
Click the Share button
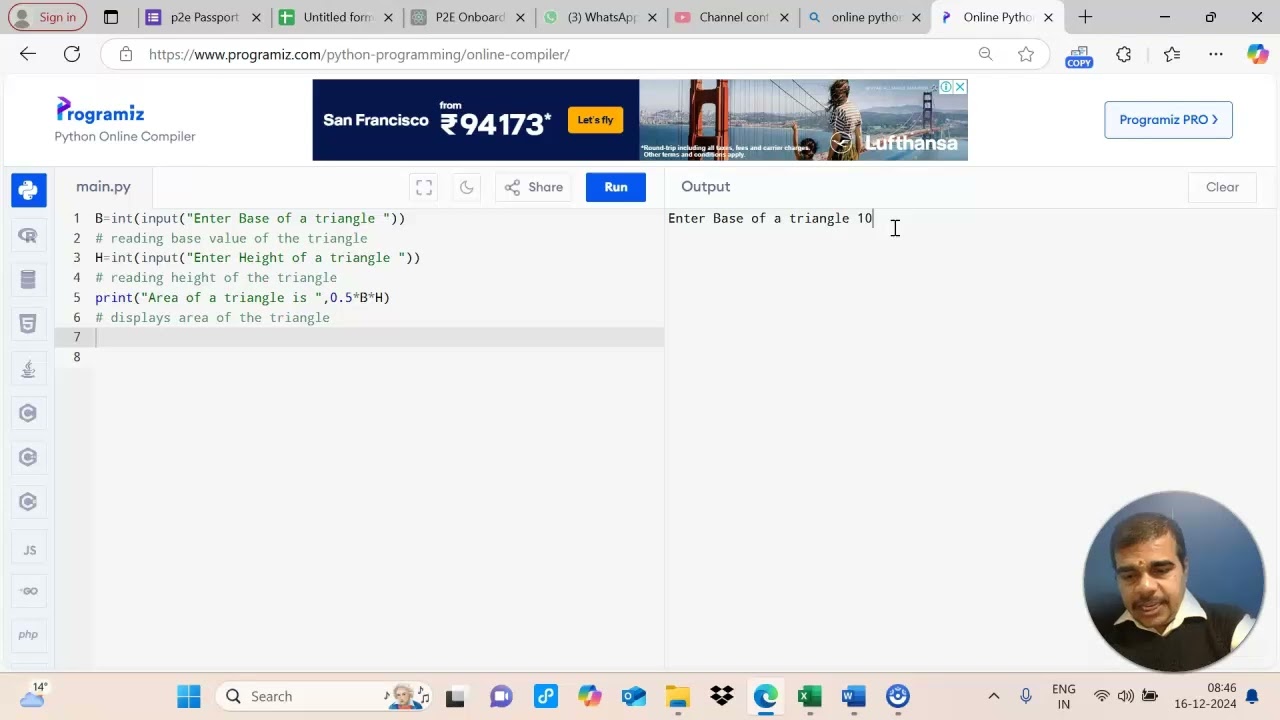click(535, 187)
